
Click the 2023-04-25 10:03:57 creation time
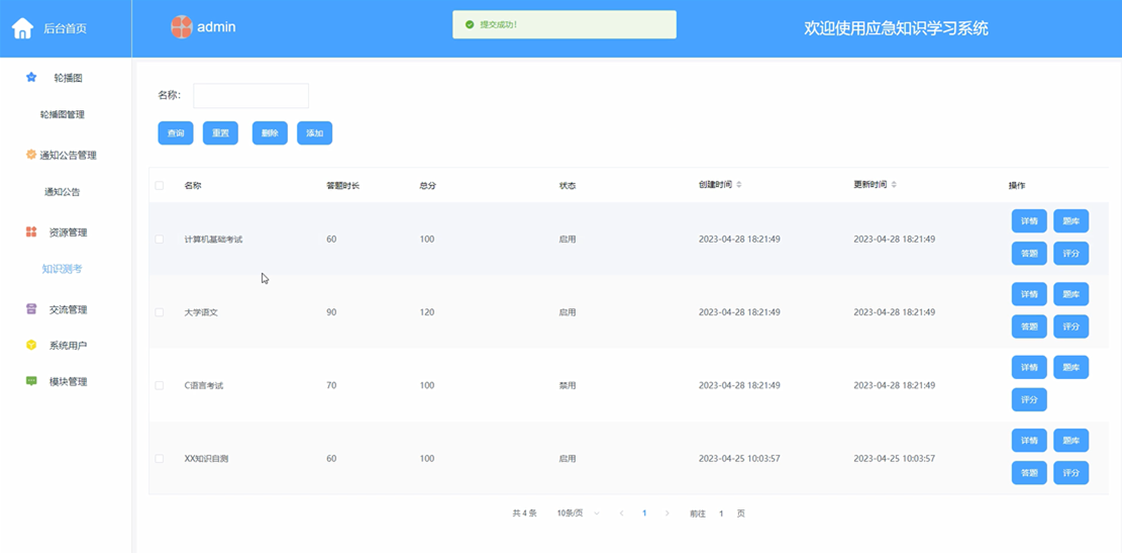(739, 458)
